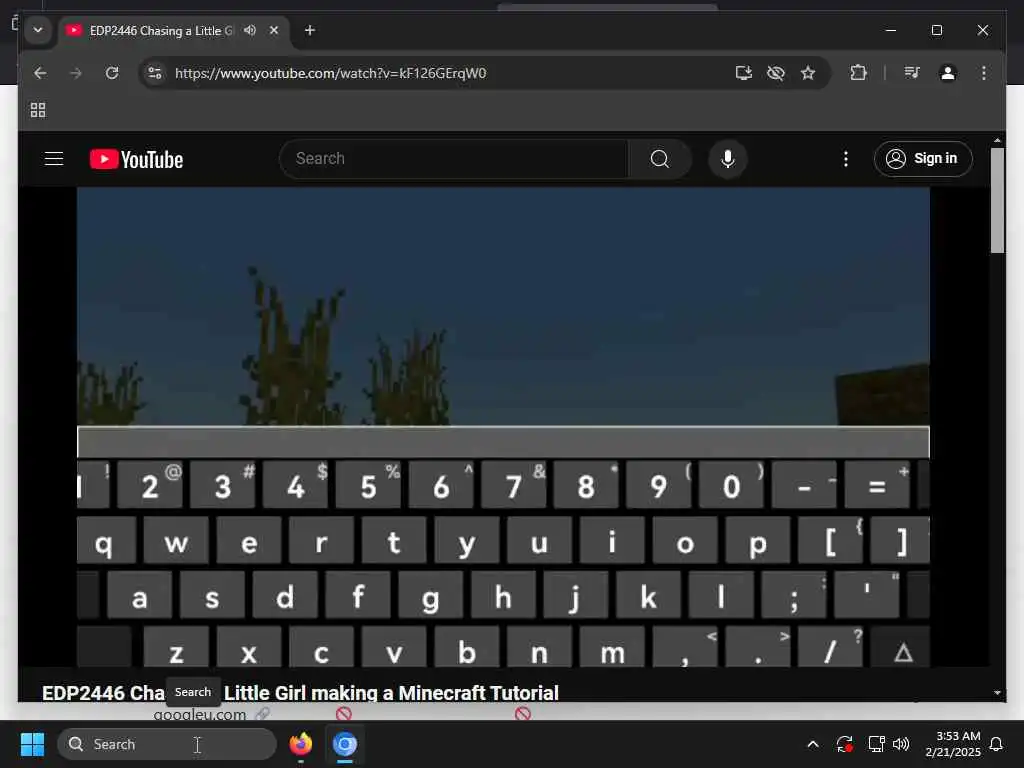Go back with browser back arrow
Screen dimensions: 1024x768
(x=40, y=73)
